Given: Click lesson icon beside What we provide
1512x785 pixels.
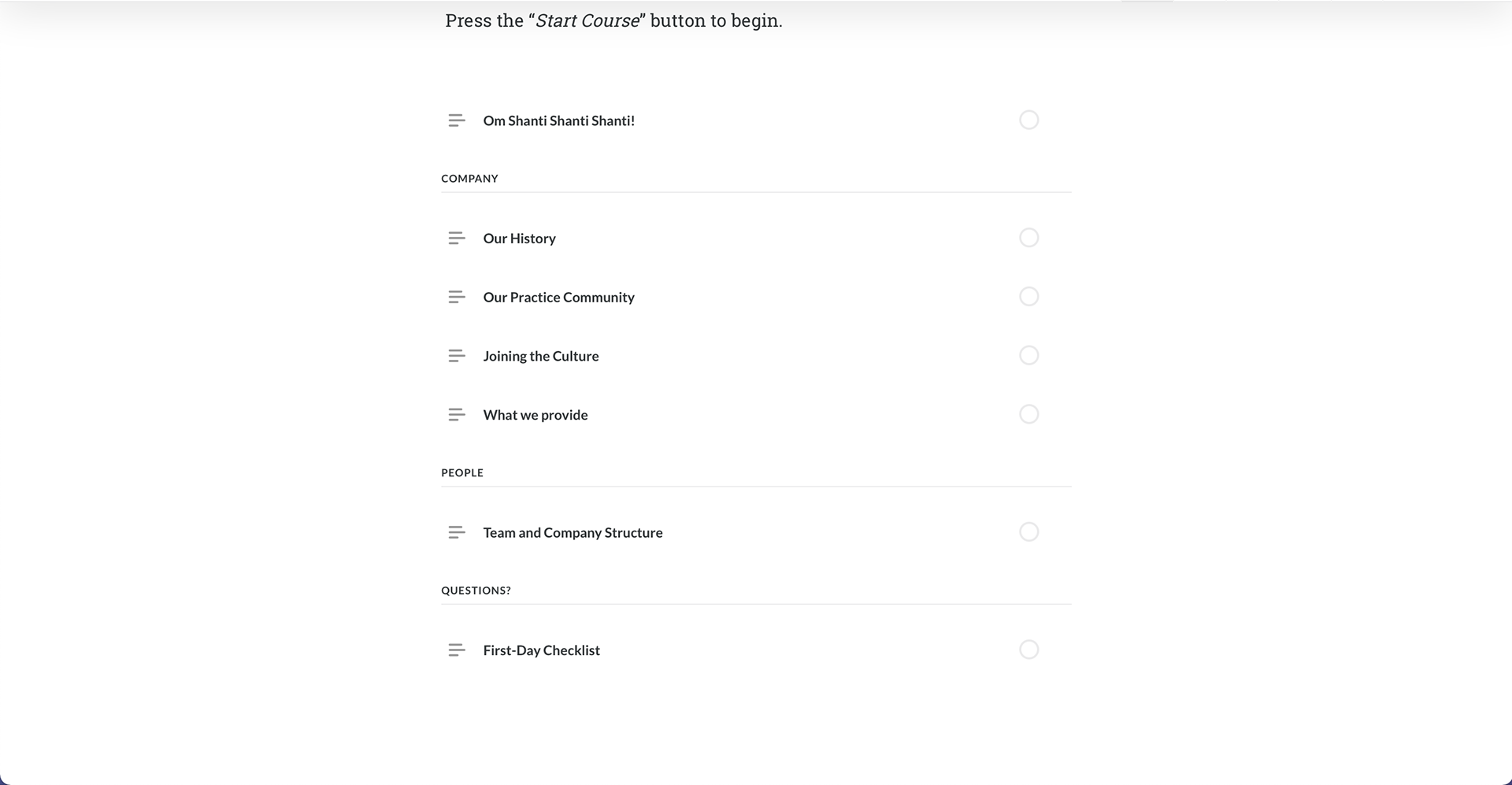Looking at the screenshot, I should click(x=456, y=415).
